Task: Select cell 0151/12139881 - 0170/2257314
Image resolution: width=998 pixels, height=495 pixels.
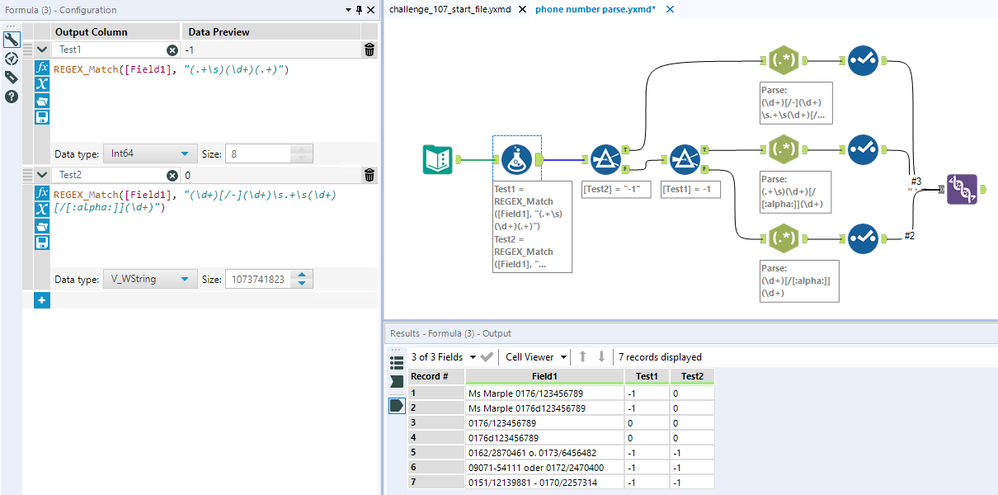Action: click(x=544, y=482)
